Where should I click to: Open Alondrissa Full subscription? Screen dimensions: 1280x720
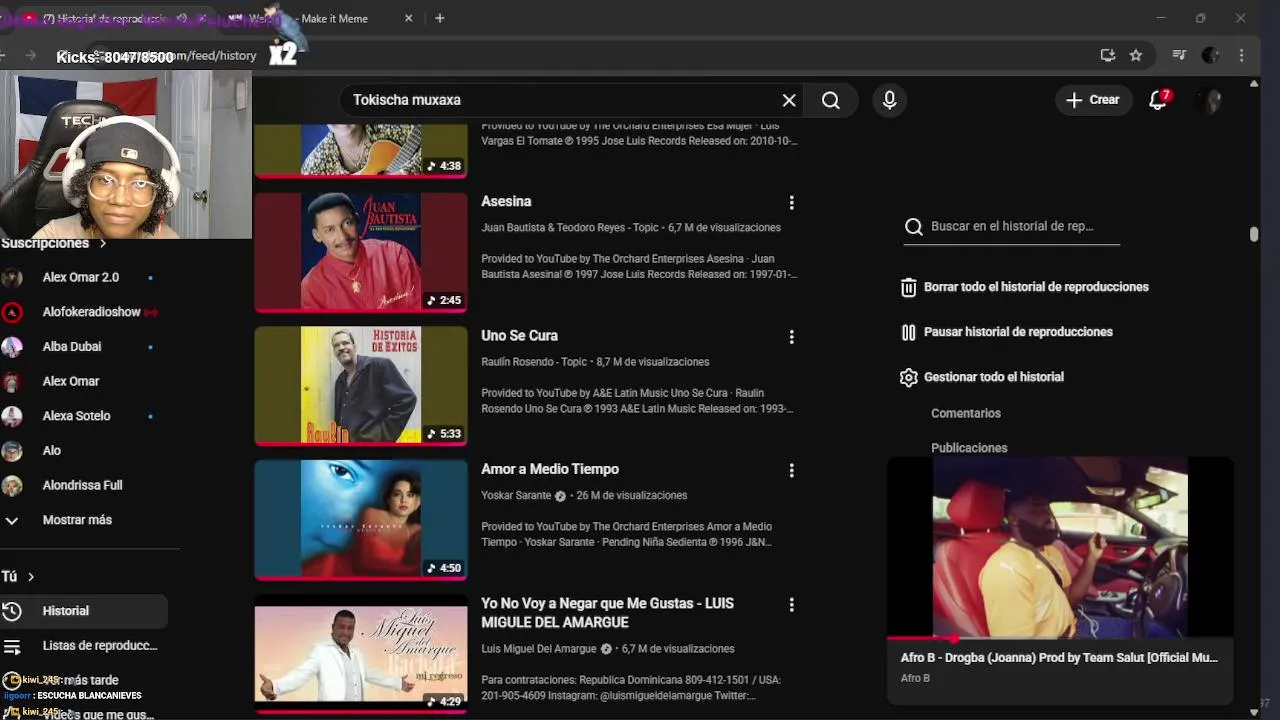point(84,485)
